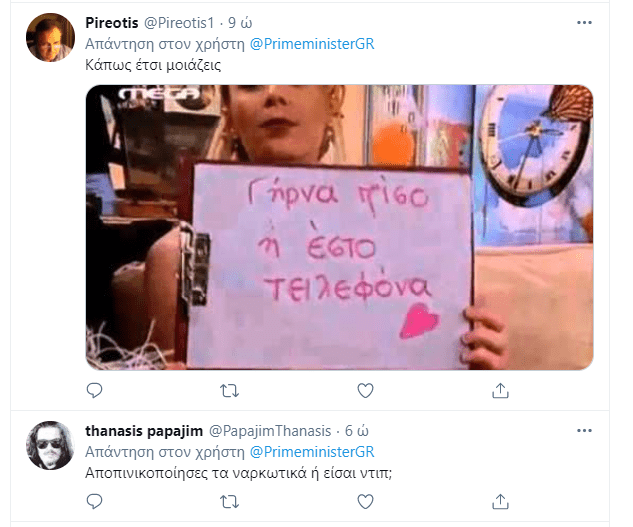This screenshot has height=527, width=633.
Task: Open the Pireotis display name link
Action: [x=111, y=23]
